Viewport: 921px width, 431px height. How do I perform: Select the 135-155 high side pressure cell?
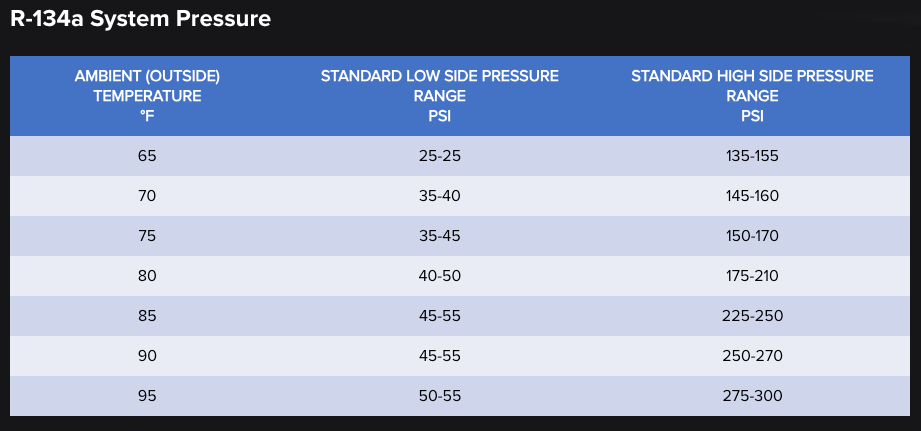click(x=752, y=156)
